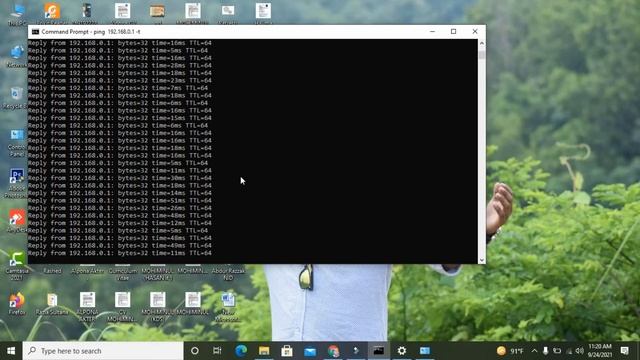Open the Command Prompt window system menu icon
The width and height of the screenshot is (640, 360).
click(36, 31)
